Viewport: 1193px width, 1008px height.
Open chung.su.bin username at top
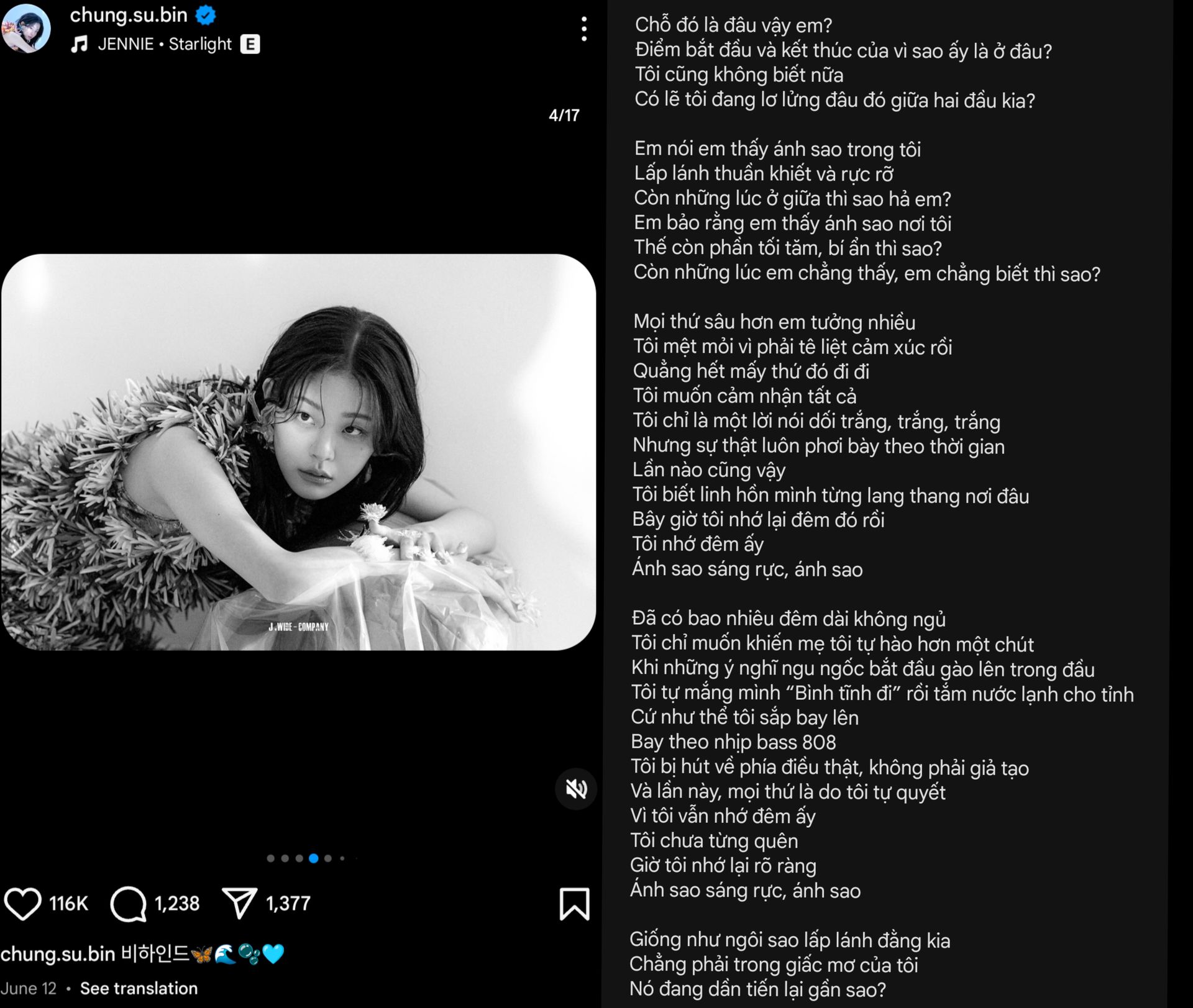click(x=129, y=15)
